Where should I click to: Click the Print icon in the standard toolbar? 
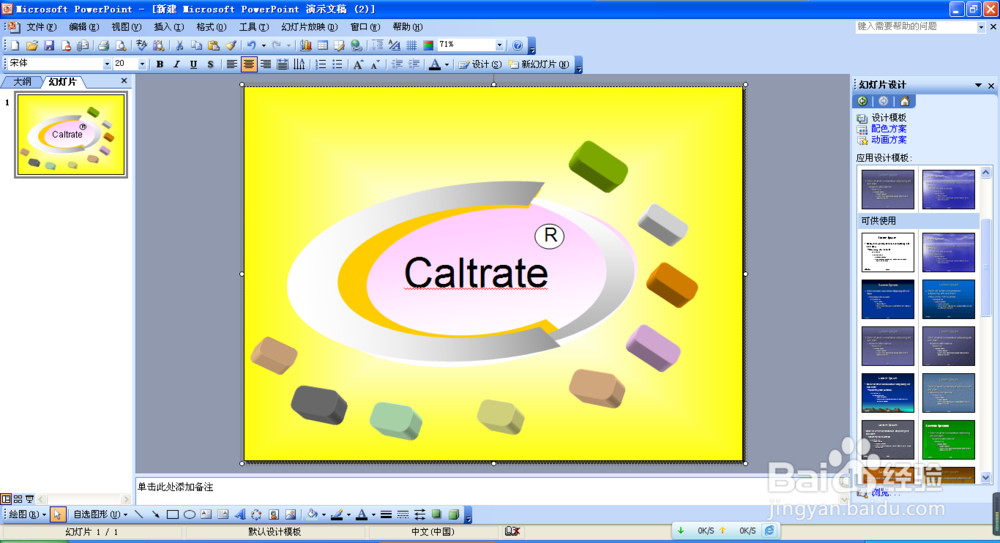click(x=103, y=45)
